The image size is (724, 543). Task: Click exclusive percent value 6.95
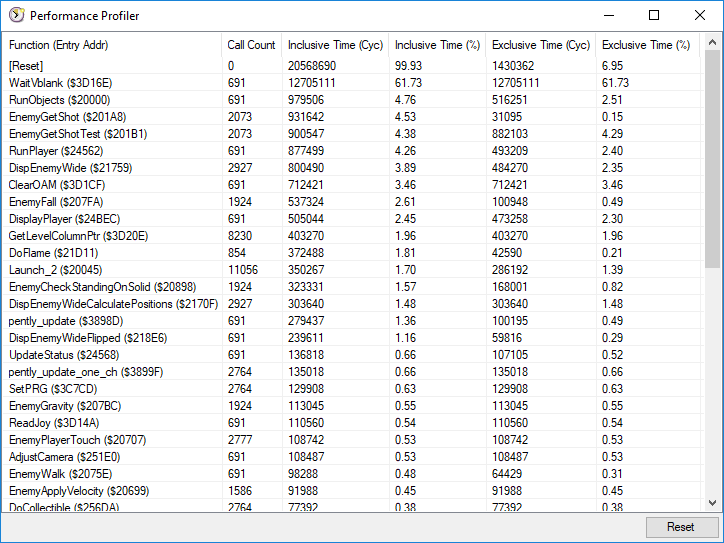(x=612, y=66)
